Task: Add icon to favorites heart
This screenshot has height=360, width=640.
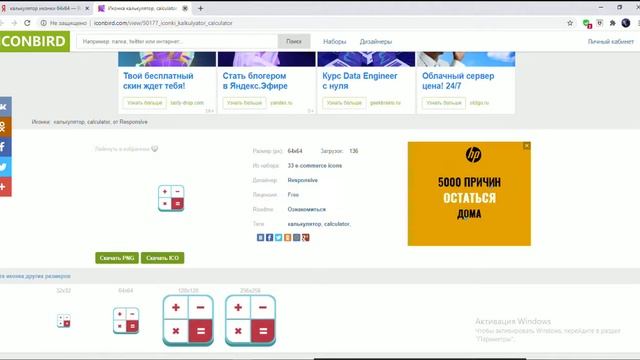Action: 154,149
